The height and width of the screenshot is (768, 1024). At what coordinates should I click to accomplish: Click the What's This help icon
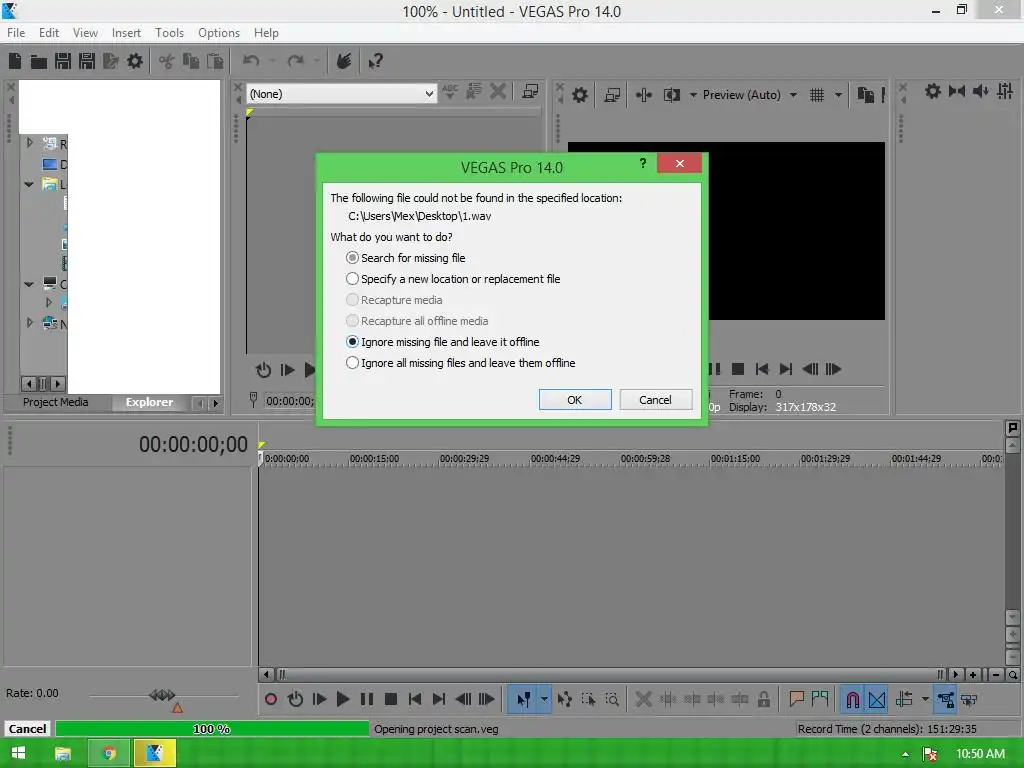[x=376, y=61]
